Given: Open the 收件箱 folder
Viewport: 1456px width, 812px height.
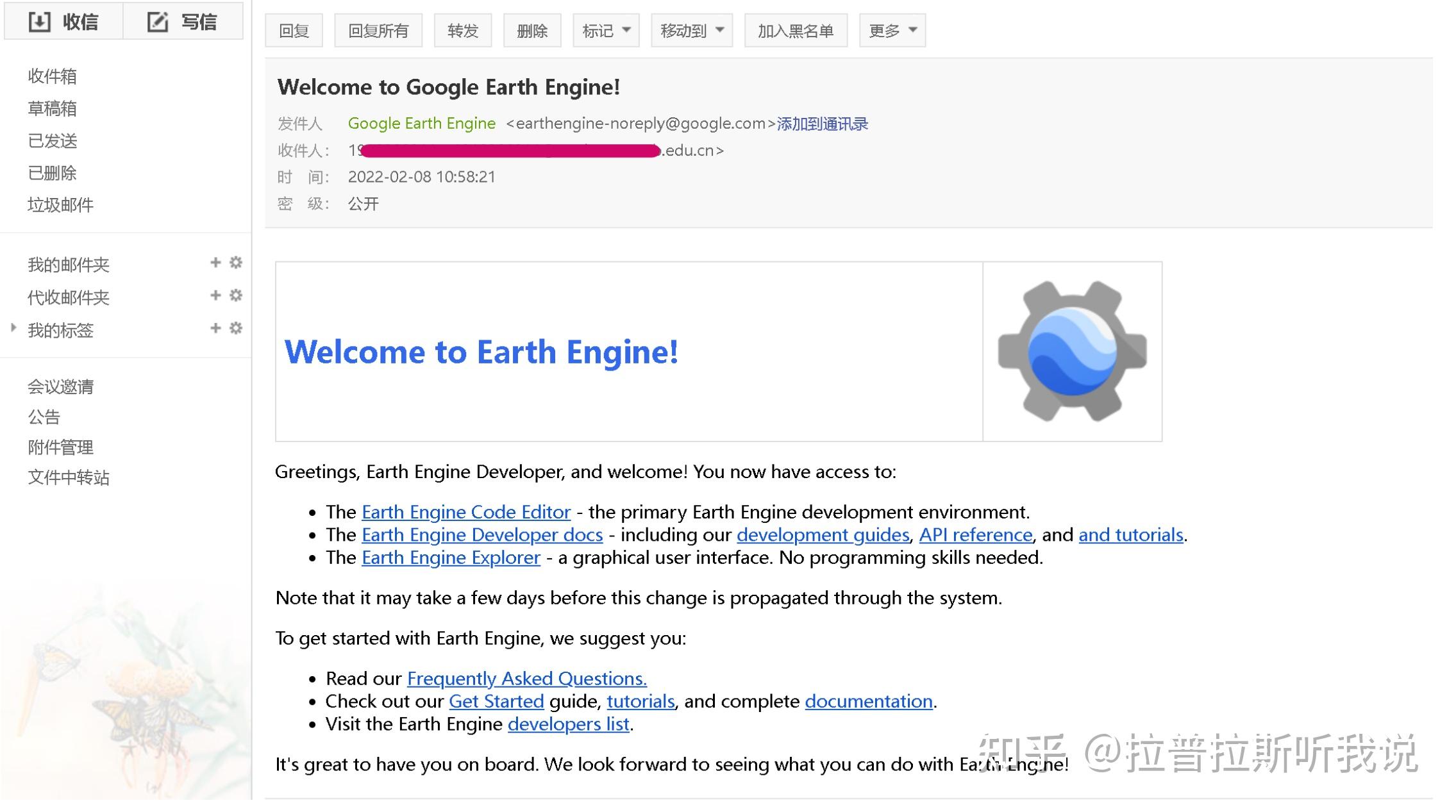Looking at the screenshot, I should click(x=53, y=76).
